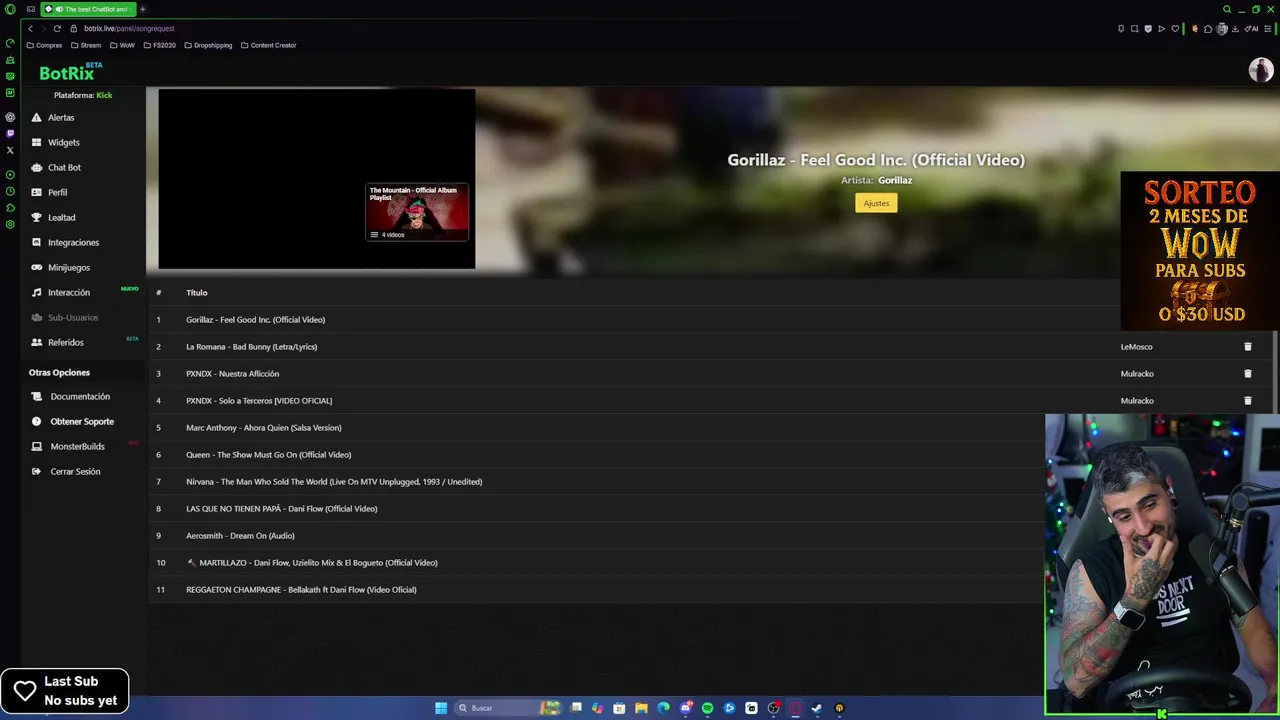The height and width of the screenshot is (720, 1280).
Task: Open browser downloads icon
Action: pyautogui.click(x=1235, y=28)
